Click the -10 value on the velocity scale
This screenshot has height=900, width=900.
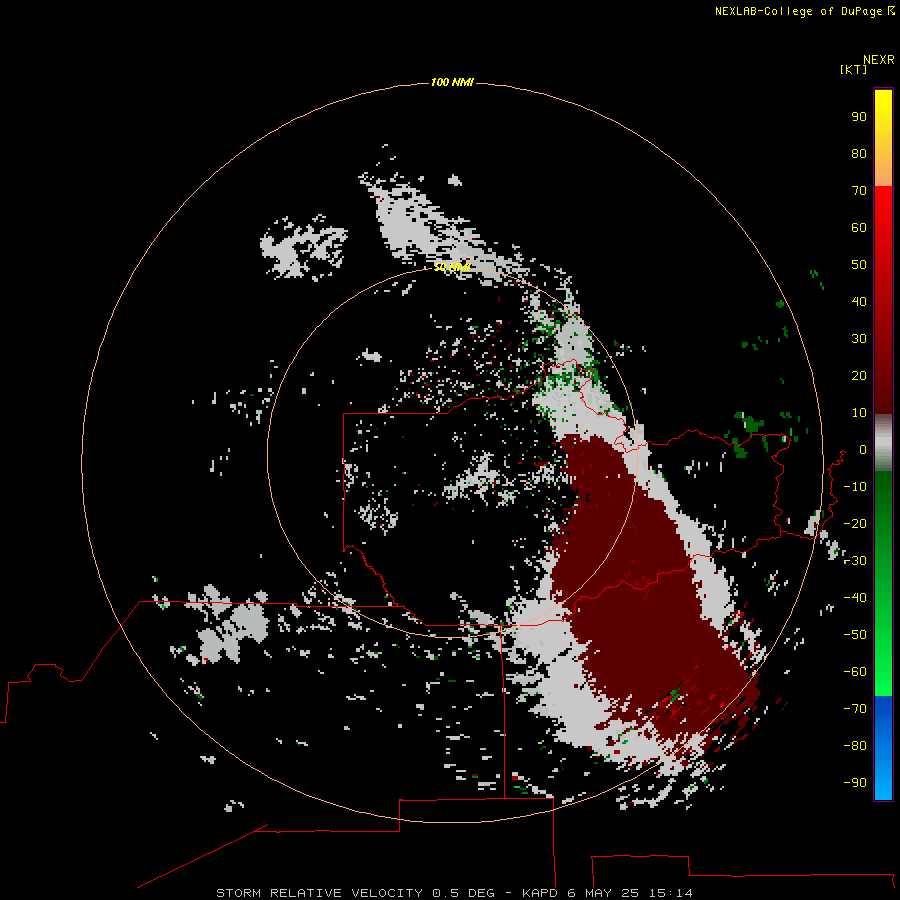tap(855, 487)
